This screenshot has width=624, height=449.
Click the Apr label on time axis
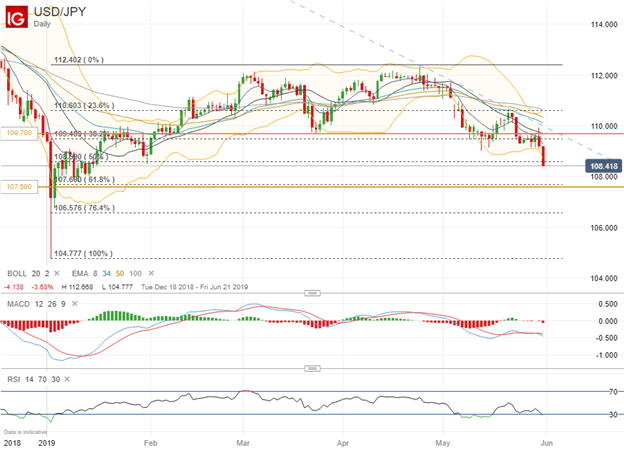(343, 443)
